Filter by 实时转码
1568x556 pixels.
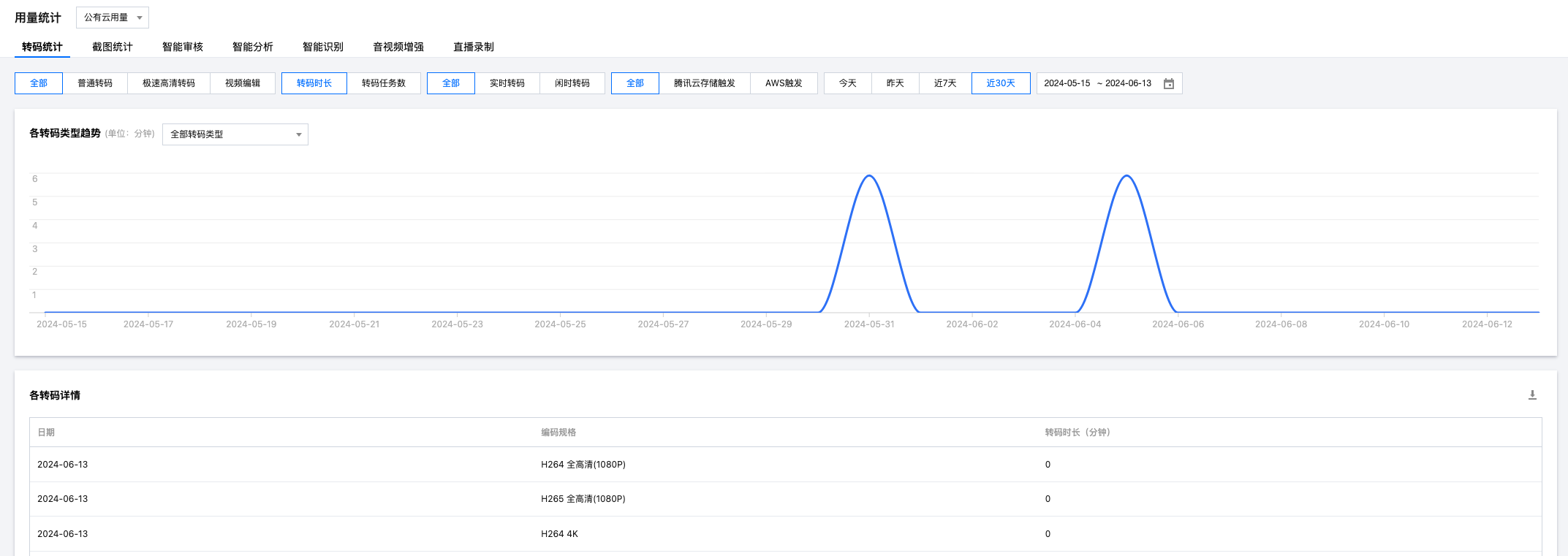click(x=507, y=83)
